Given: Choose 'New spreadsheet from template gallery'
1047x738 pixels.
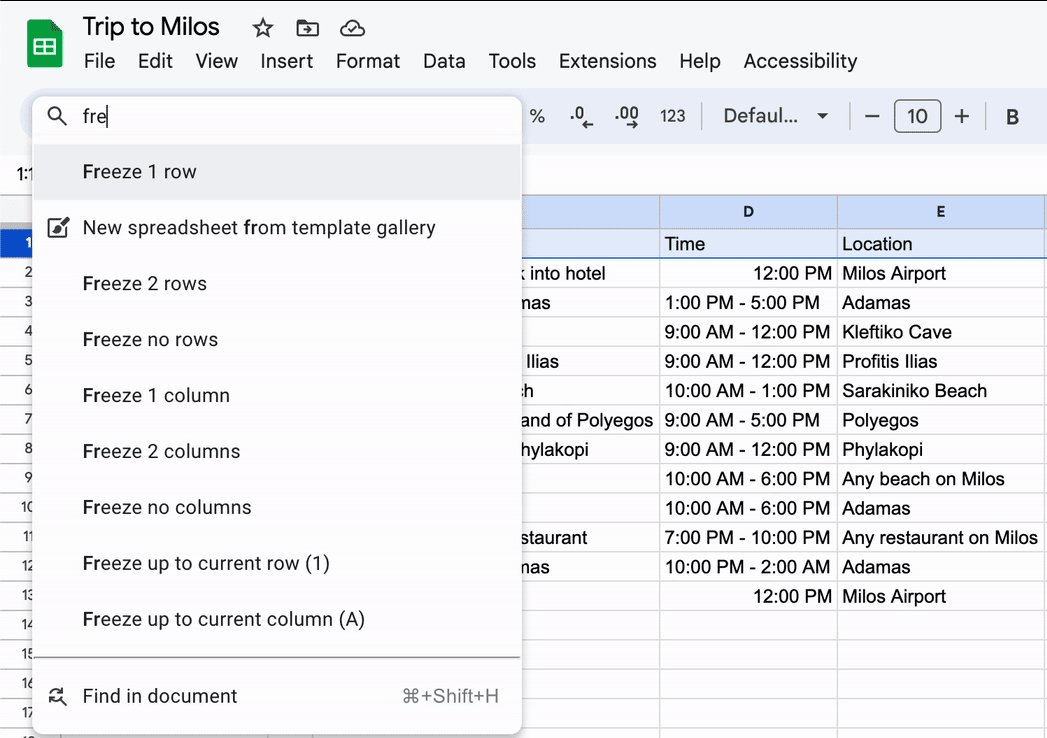Looking at the screenshot, I should (x=277, y=228).
